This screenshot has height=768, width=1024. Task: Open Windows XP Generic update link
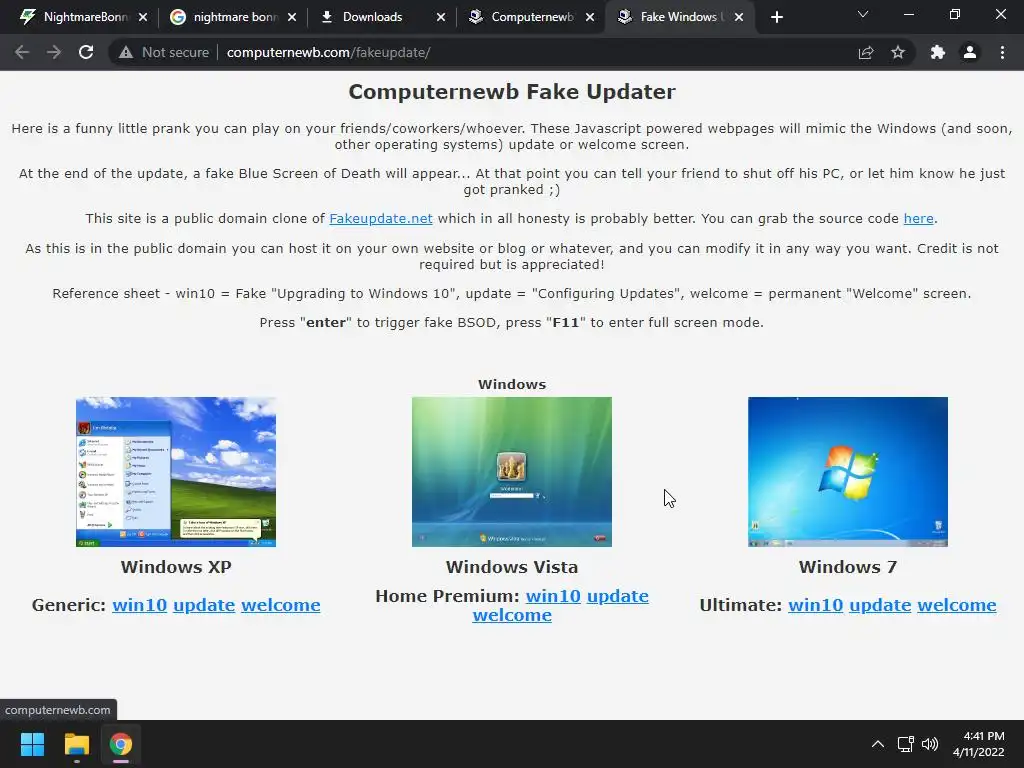tap(204, 605)
